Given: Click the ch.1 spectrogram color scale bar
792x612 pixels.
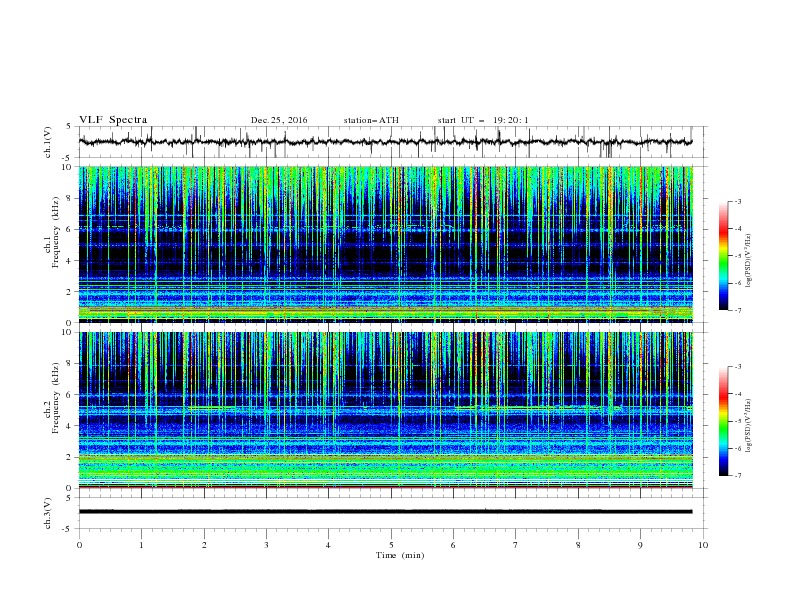Looking at the screenshot, I should [x=723, y=255].
